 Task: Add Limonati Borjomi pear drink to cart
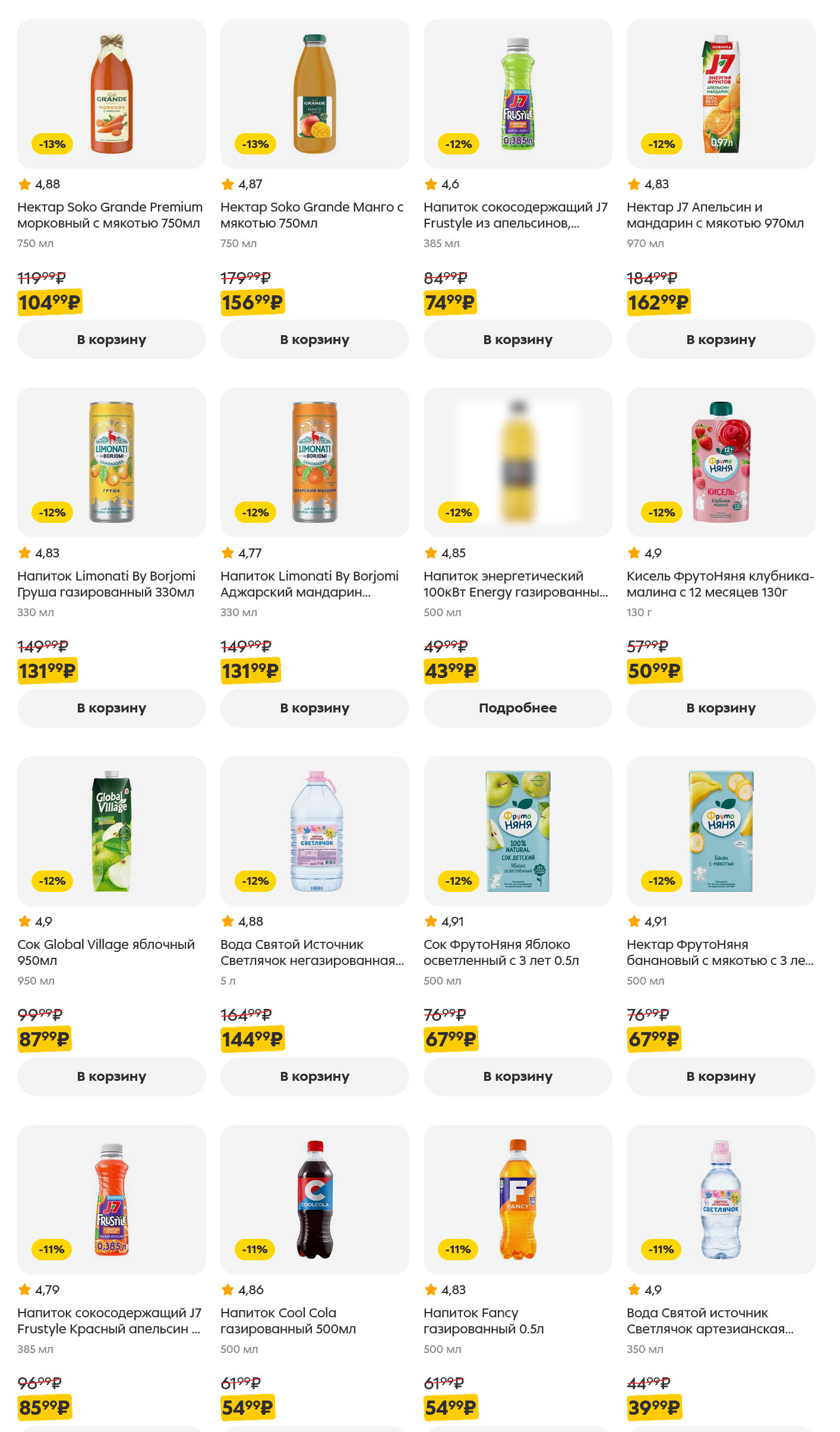coord(111,708)
